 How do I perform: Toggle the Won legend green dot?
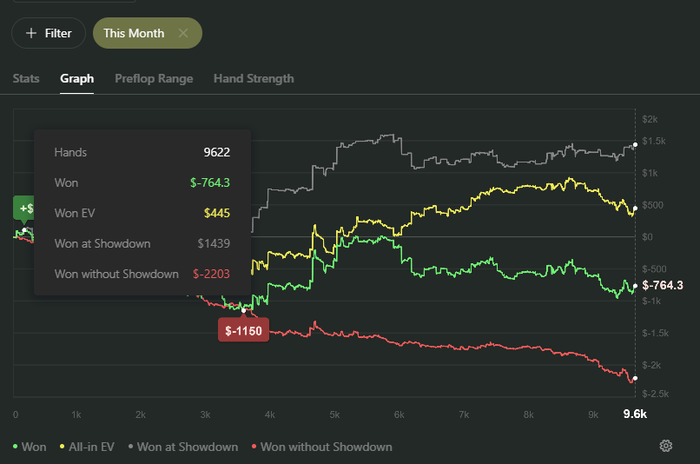(16, 447)
